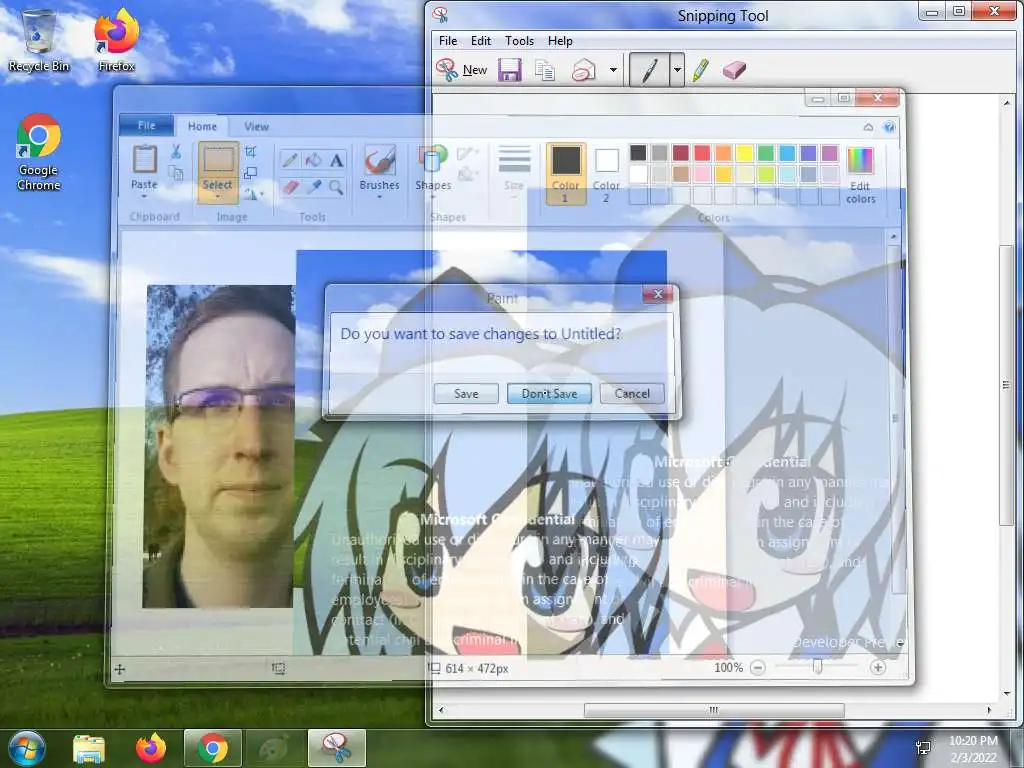The width and height of the screenshot is (1024, 768).
Task: Open Snipping Tool File menu
Action: tap(448, 40)
